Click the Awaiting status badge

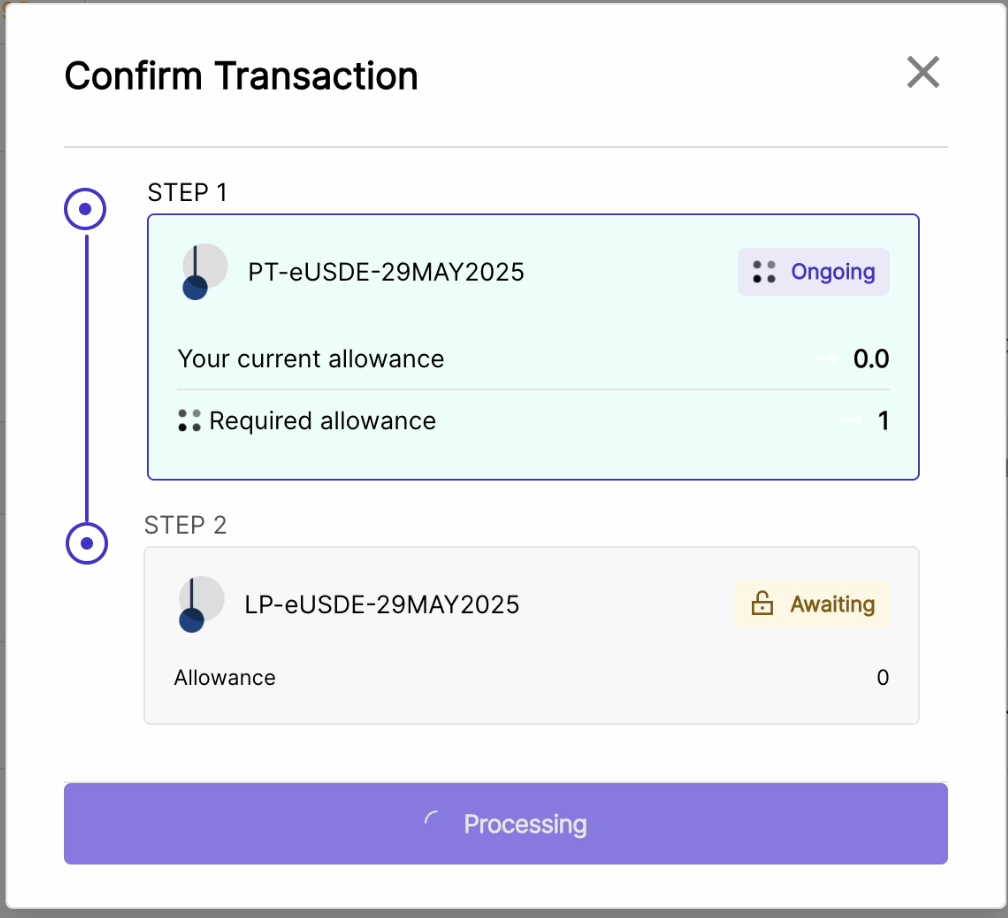[x=811, y=604]
